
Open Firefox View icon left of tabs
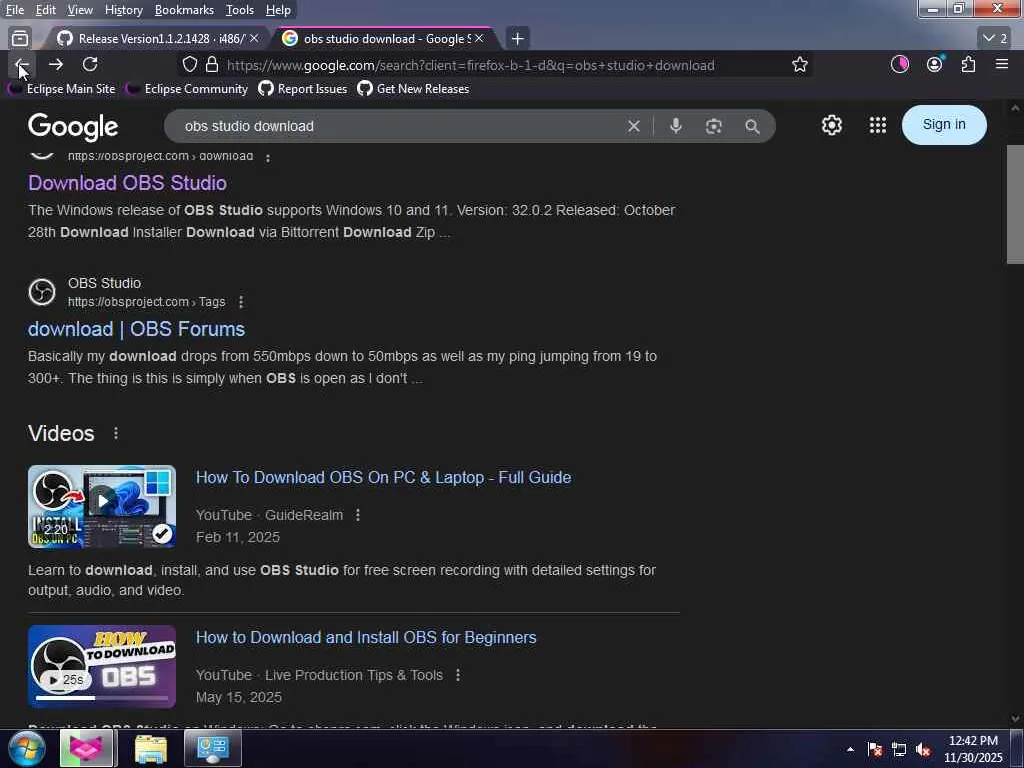pos(20,39)
